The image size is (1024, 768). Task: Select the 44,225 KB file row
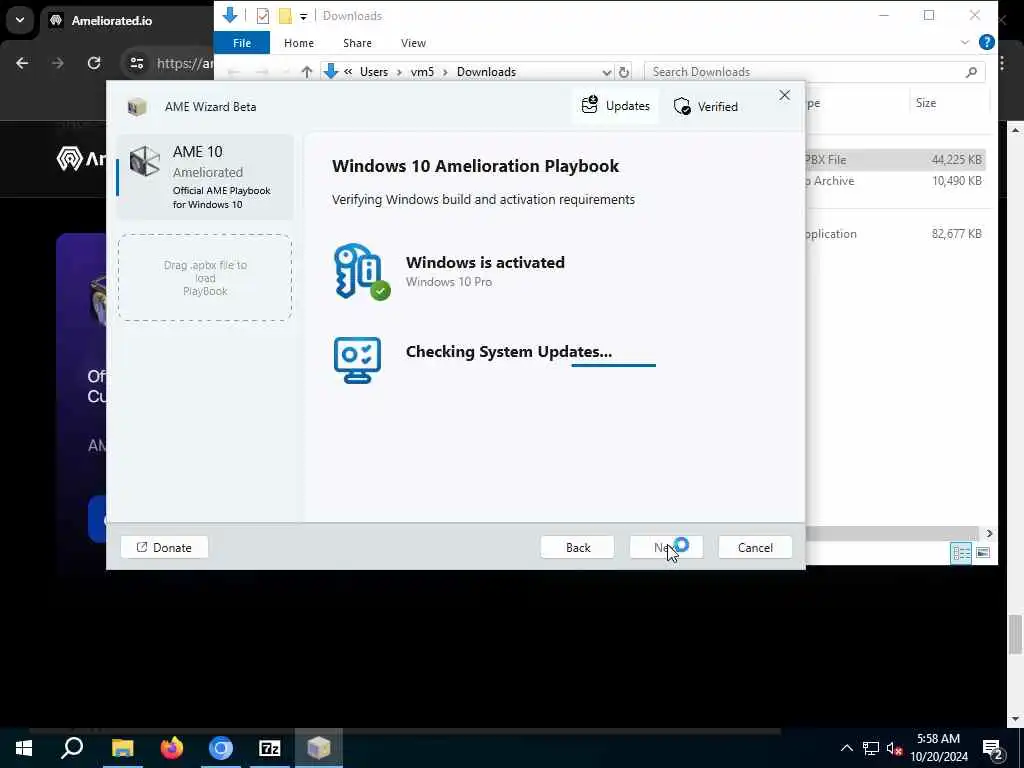[x=895, y=159]
